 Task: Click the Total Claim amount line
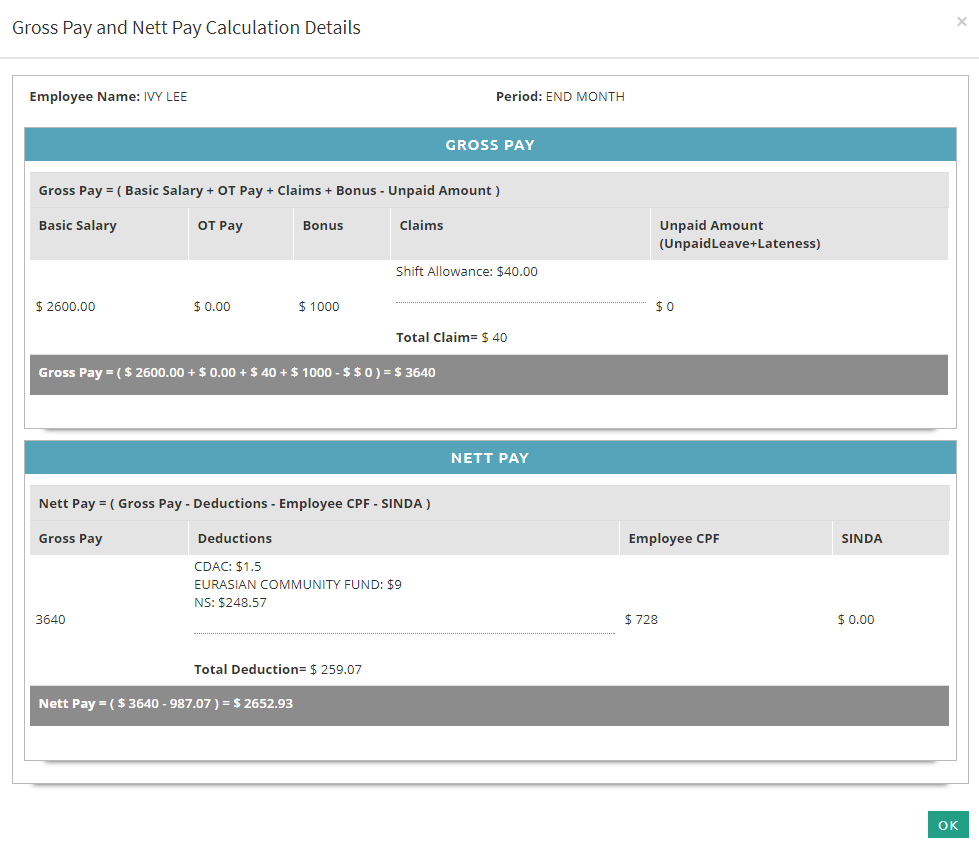(451, 338)
